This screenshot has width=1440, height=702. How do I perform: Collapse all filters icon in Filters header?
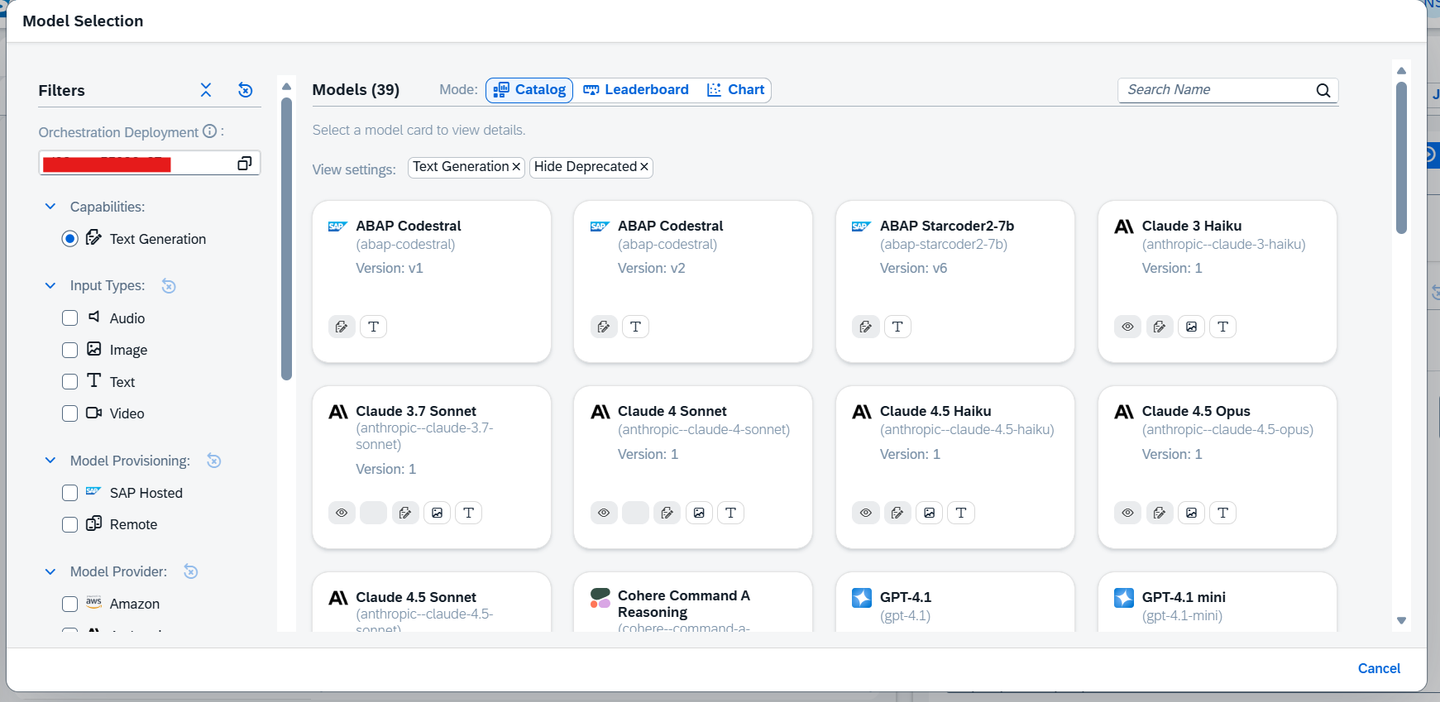(x=206, y=90)
